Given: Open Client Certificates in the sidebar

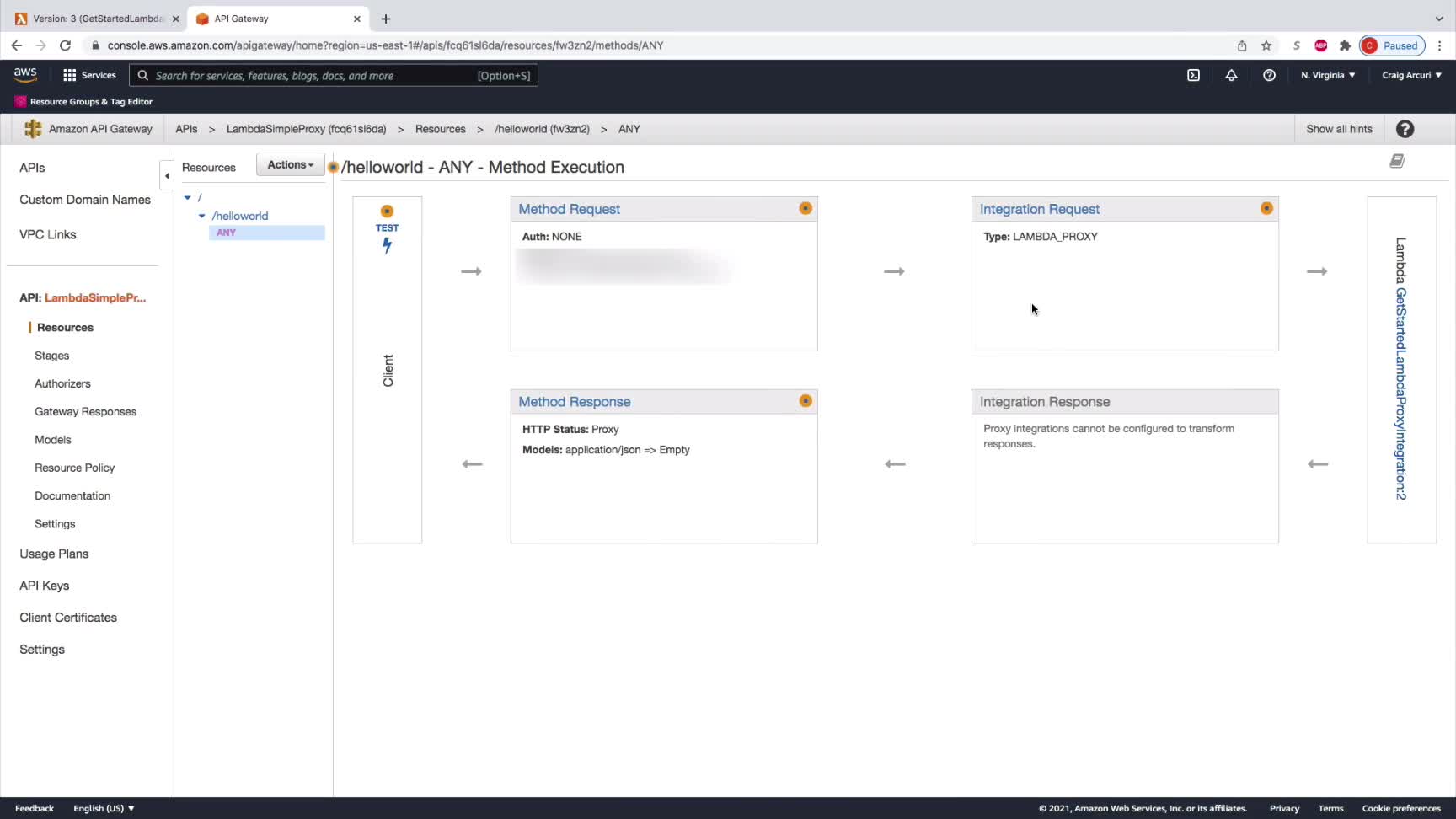Looking at the screenshot, I should click(x=68, y=618).
